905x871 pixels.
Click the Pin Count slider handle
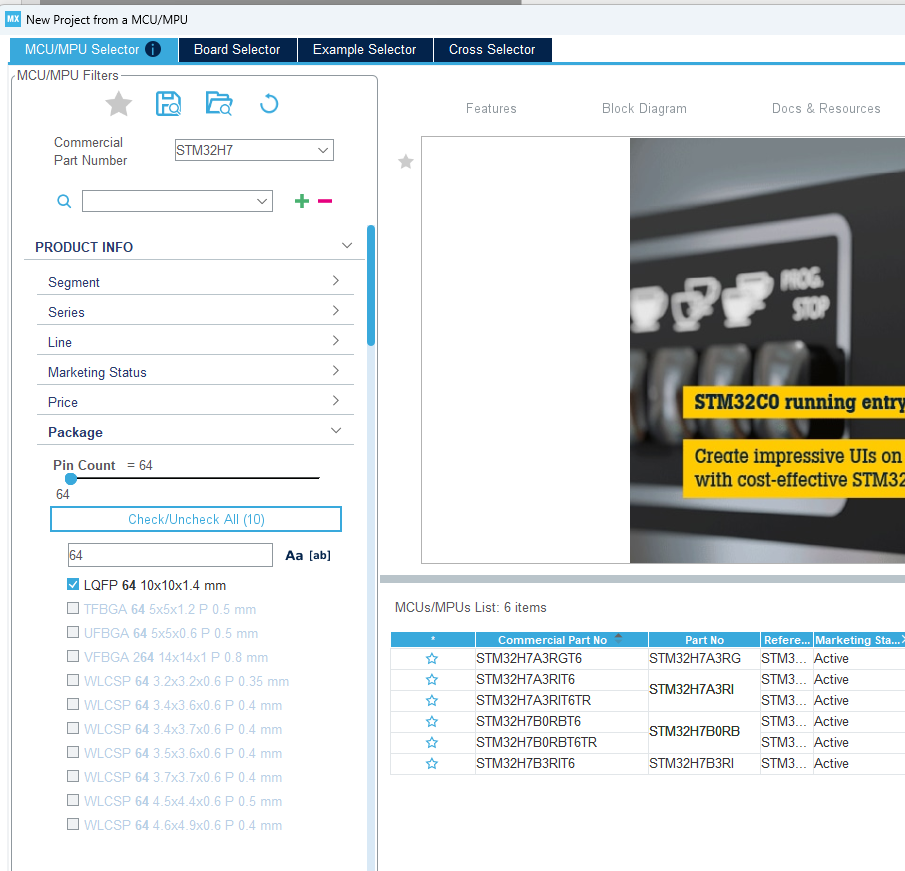71,479
